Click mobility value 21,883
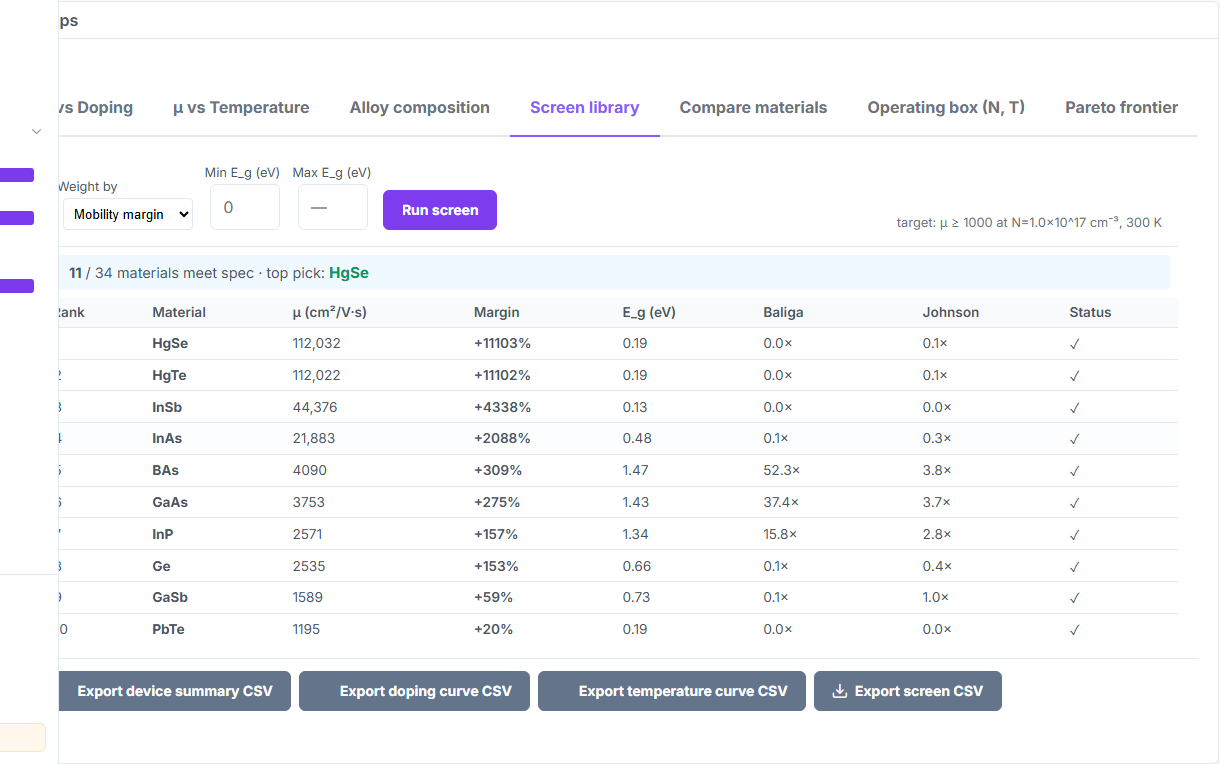The image size is (1220, 764). 314,438
